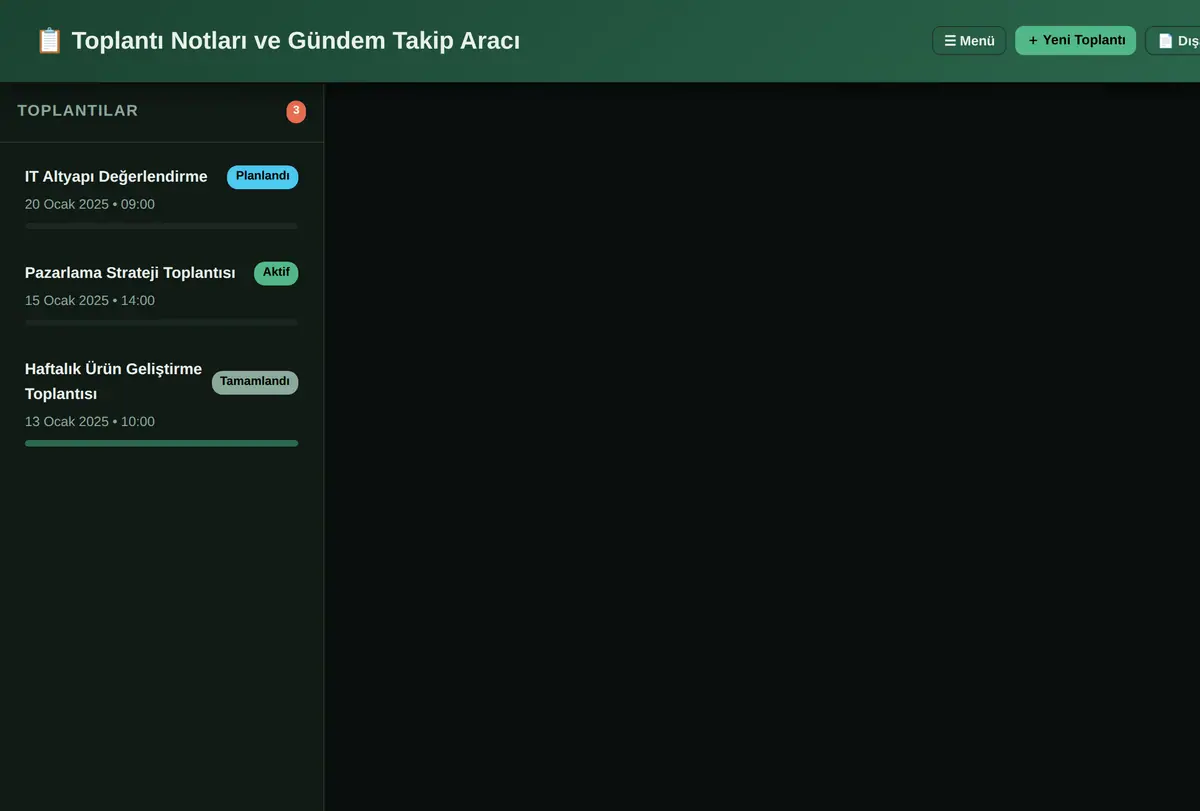
Task: Click the Planlandı status badge
Action: click(262, 177)
